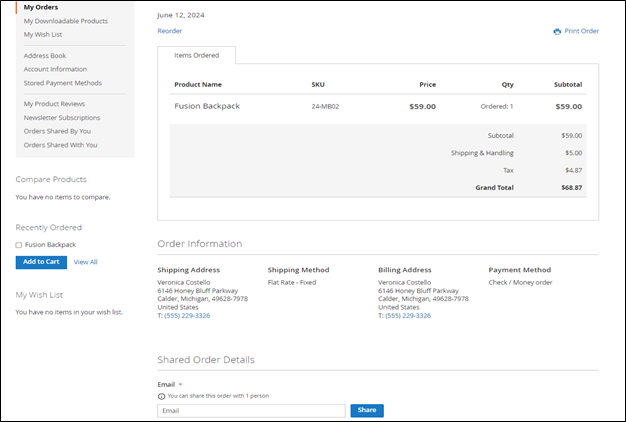Open My Product Reviews
Viewport: 626px width, 422px height.
[x=54, y=104]
